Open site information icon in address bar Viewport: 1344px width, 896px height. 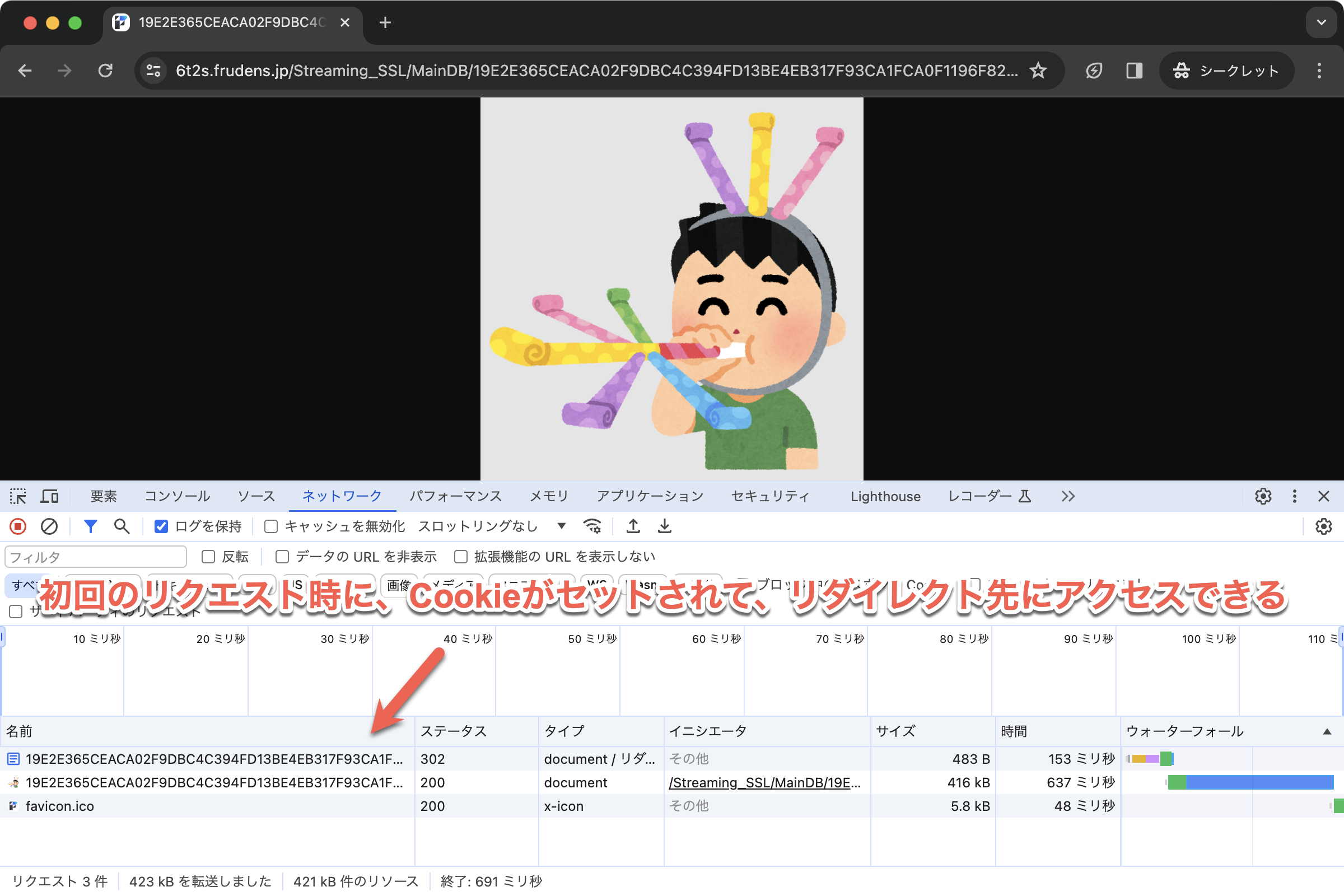pos(153,71)
